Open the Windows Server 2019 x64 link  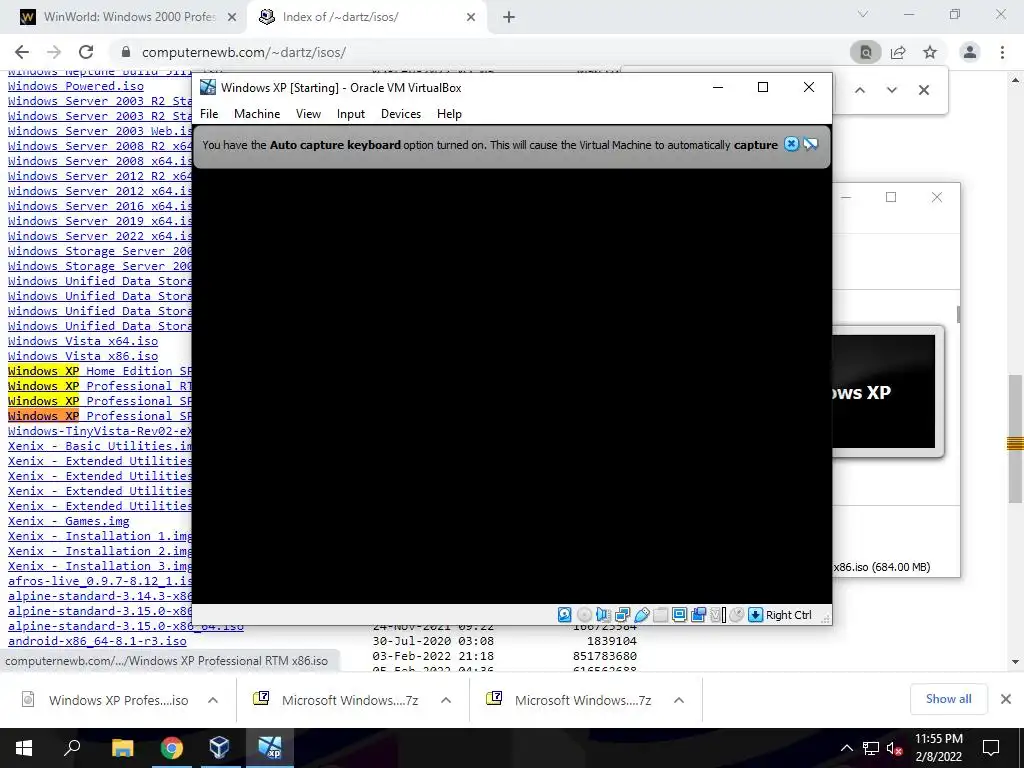coord(100,221)
